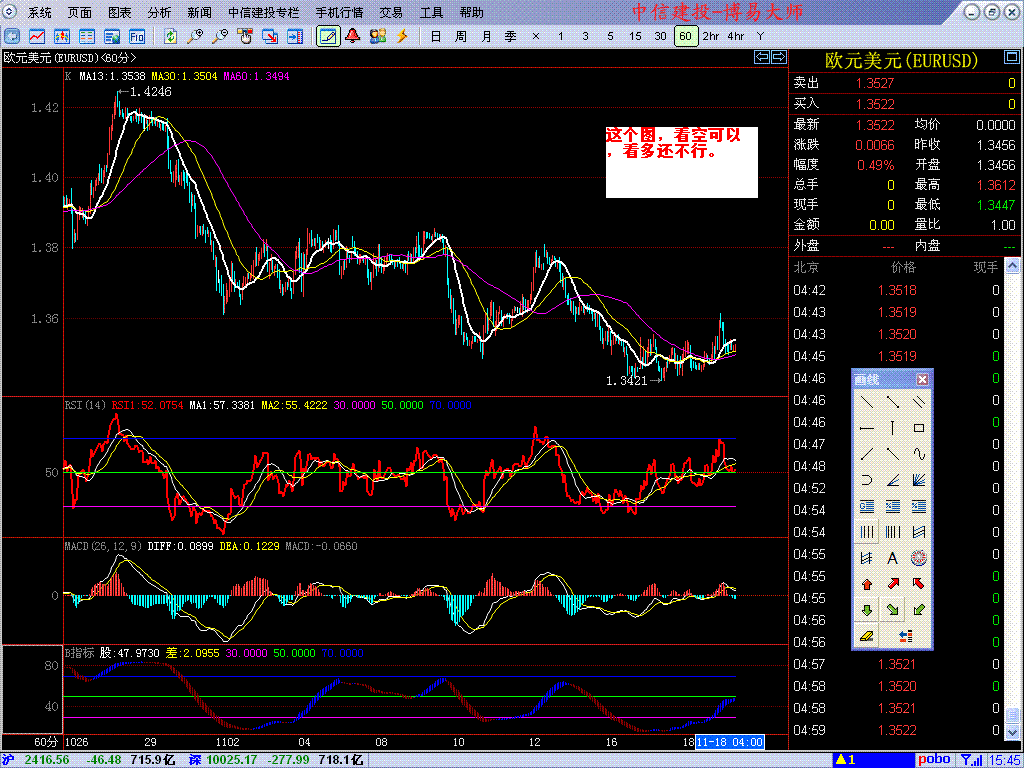
Task: Select the rectangle drawing tool
Action: (918, 428)
